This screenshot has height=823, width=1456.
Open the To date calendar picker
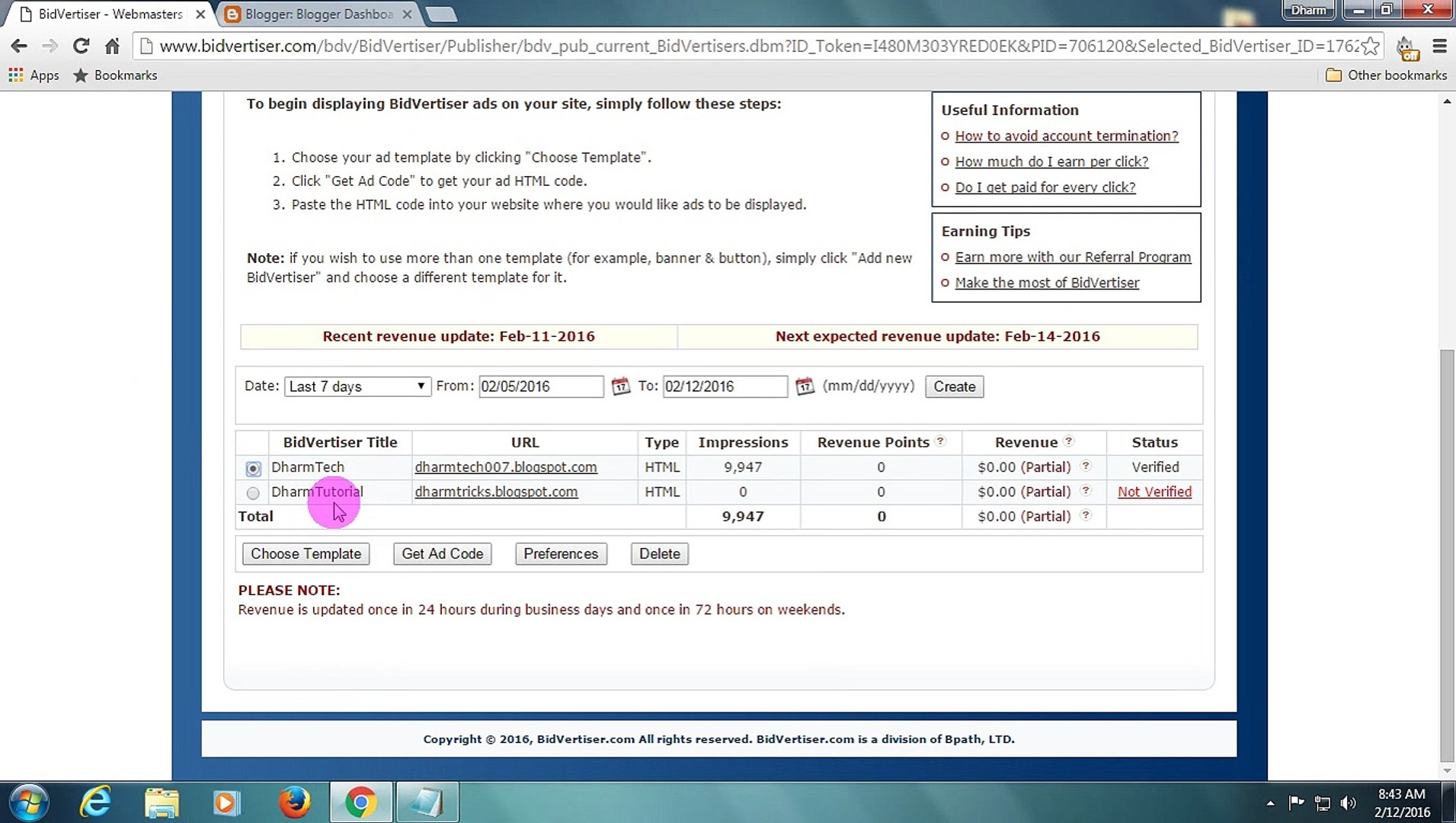click(x=805, y=386)
